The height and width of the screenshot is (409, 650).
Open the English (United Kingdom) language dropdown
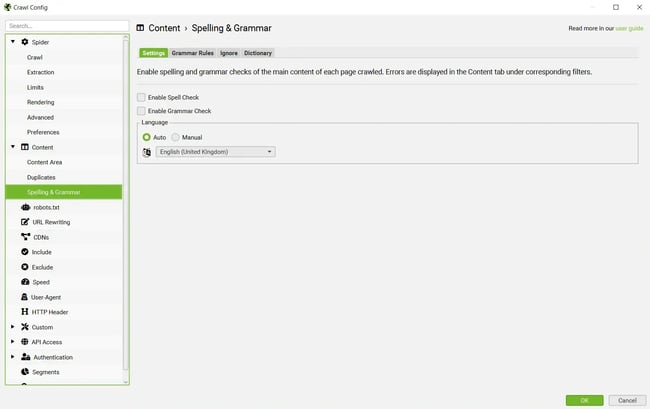click(215, 152)
